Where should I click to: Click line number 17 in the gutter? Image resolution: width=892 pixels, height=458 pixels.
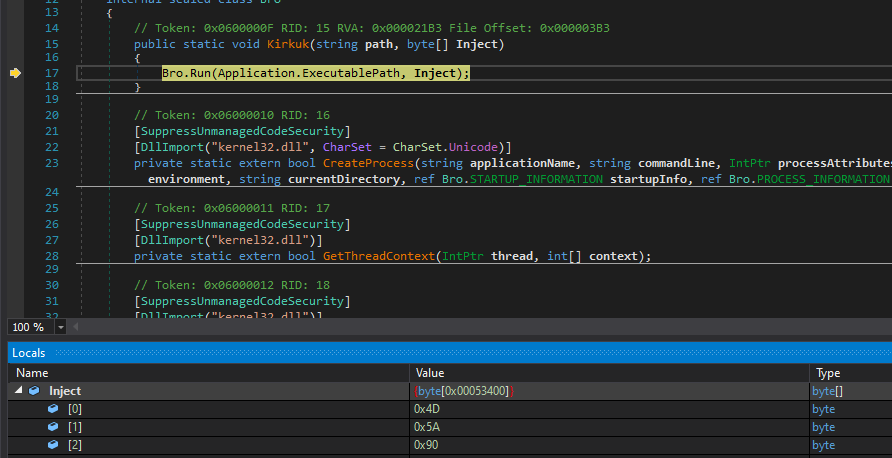52,73
